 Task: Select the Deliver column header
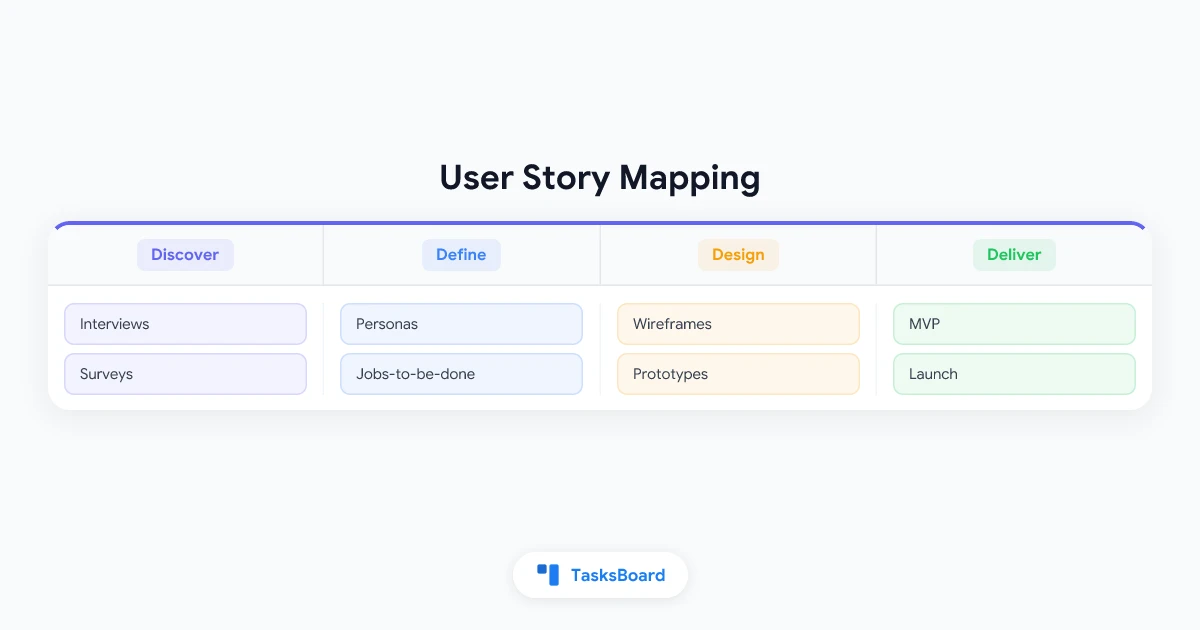click(x=1014, y=255)
